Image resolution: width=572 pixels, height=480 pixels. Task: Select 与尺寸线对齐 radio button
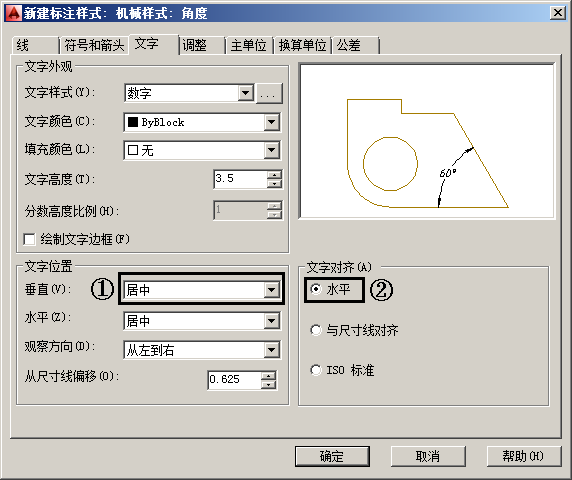316,330
